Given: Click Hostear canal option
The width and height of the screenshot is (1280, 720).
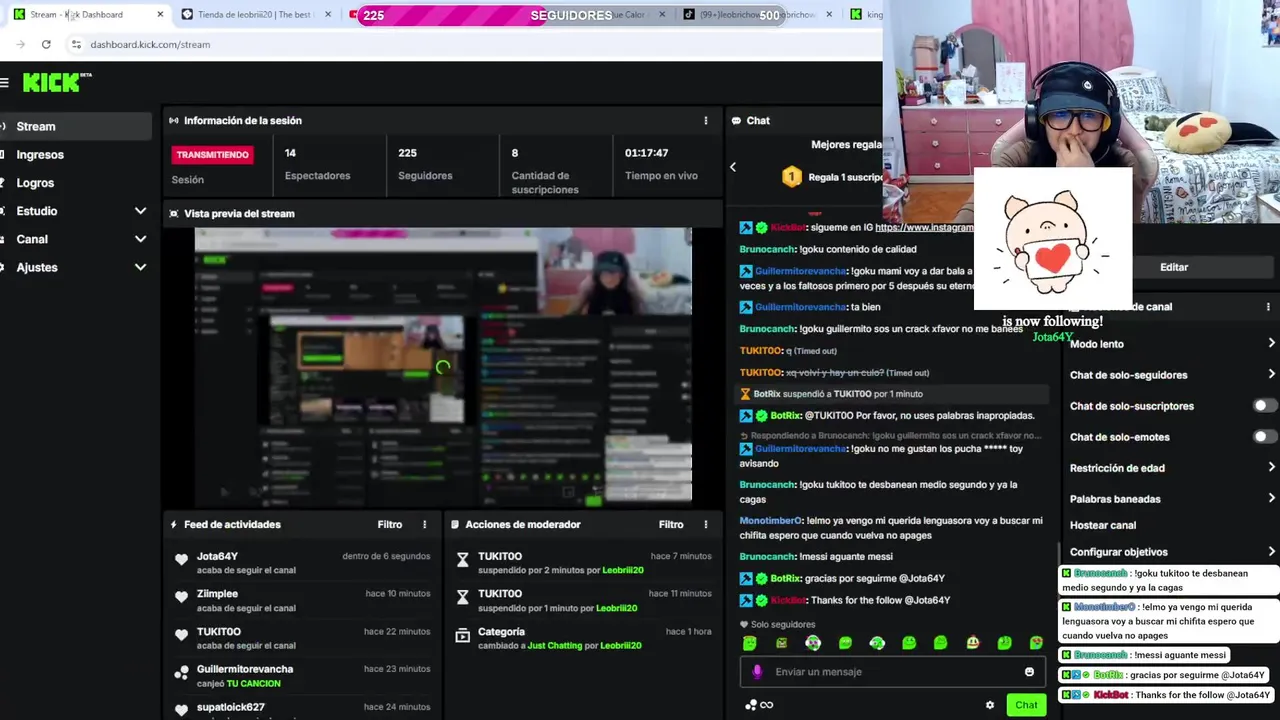Looking at the screenshot, I should point(1103,525).
